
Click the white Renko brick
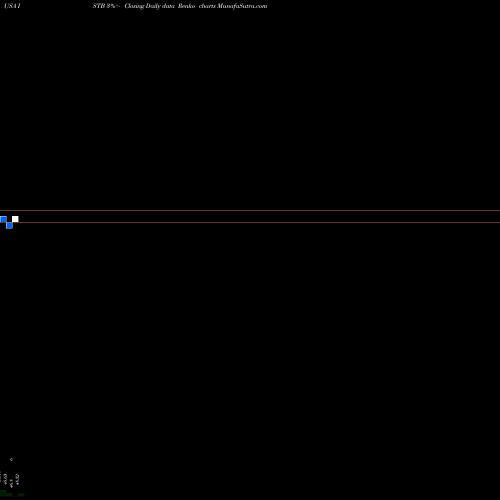point(15,219)
